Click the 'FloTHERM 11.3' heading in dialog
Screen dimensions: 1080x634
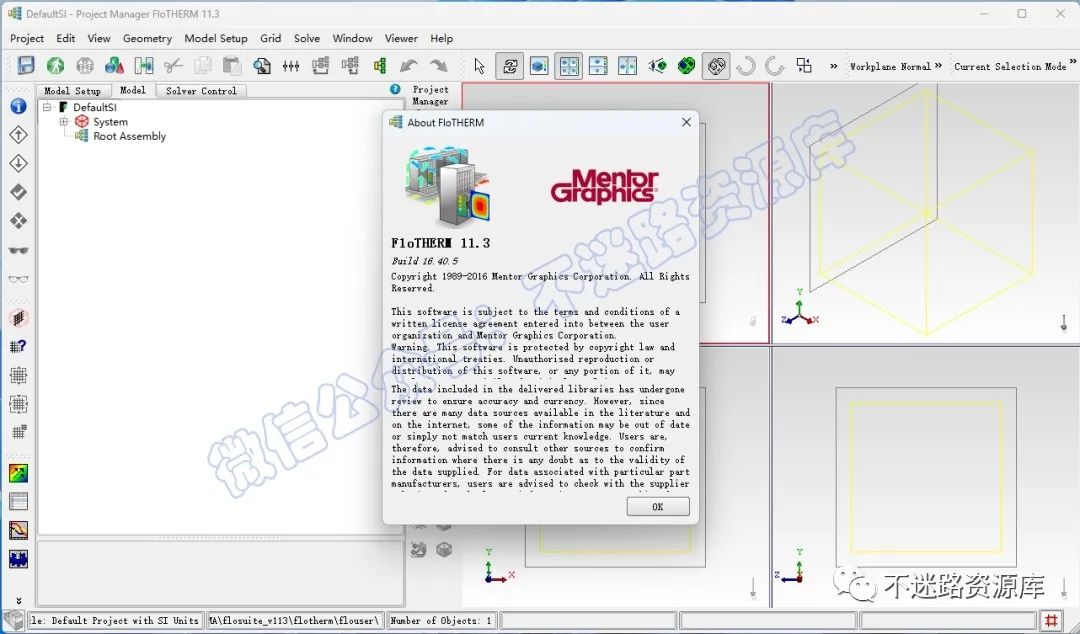click(441, 243)
